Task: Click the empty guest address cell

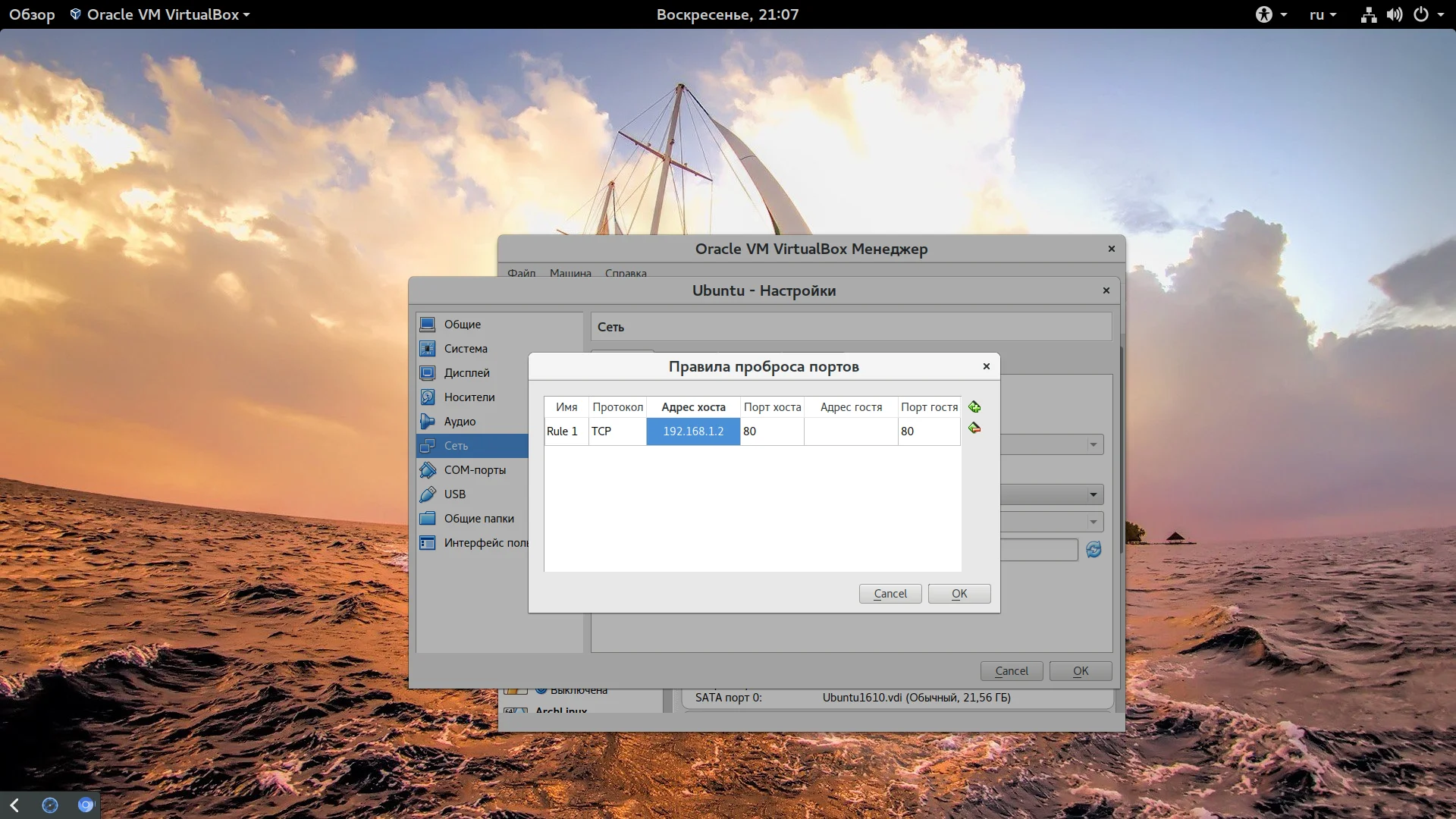Action: 851,431
